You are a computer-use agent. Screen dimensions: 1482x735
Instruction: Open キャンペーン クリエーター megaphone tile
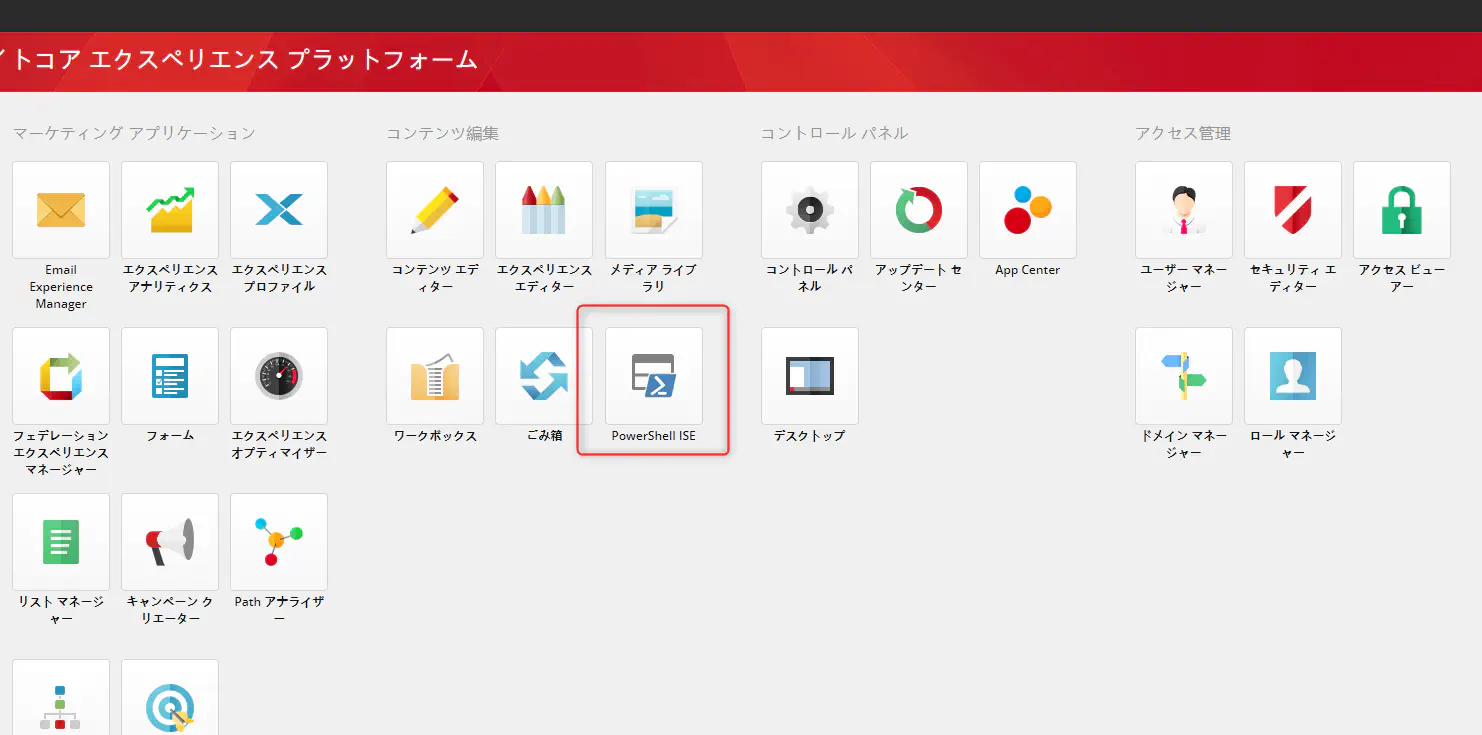point(170,542)
